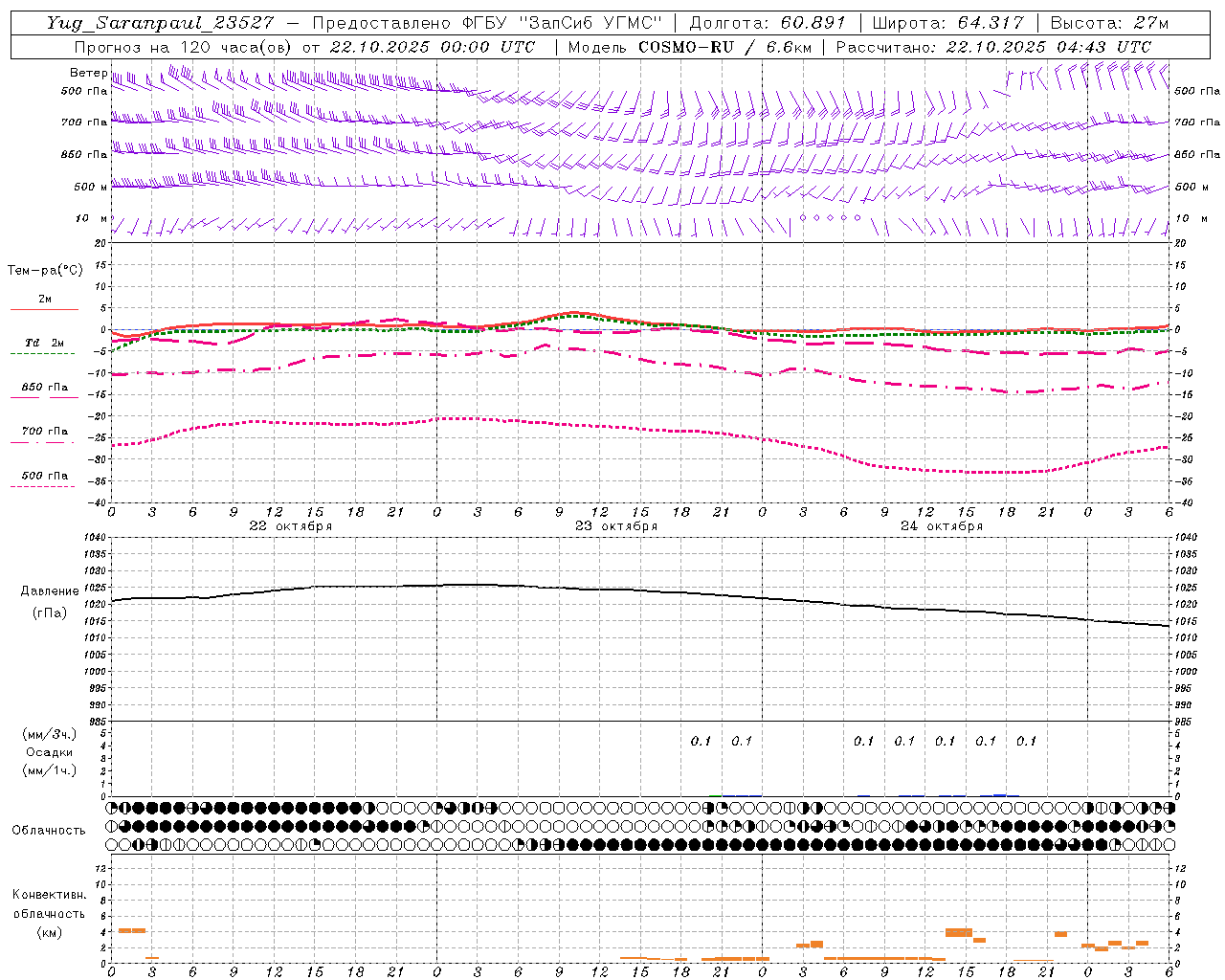Viewport: 1225px width, 980px height.
Task: Click 'Рассчитано: 22.10.2025 04:43 UTC' timestamp
Action: (993, 47)
